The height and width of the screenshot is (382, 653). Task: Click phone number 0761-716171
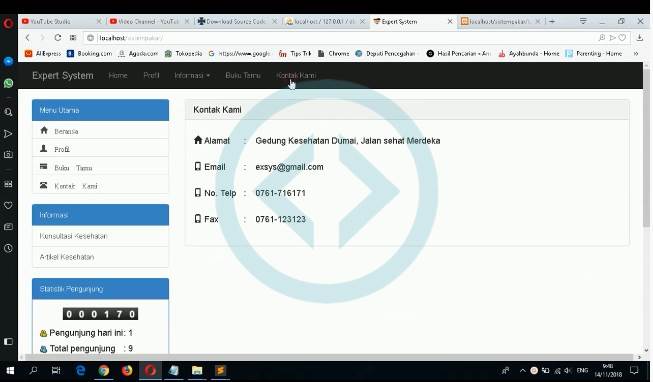click(280, 193)
